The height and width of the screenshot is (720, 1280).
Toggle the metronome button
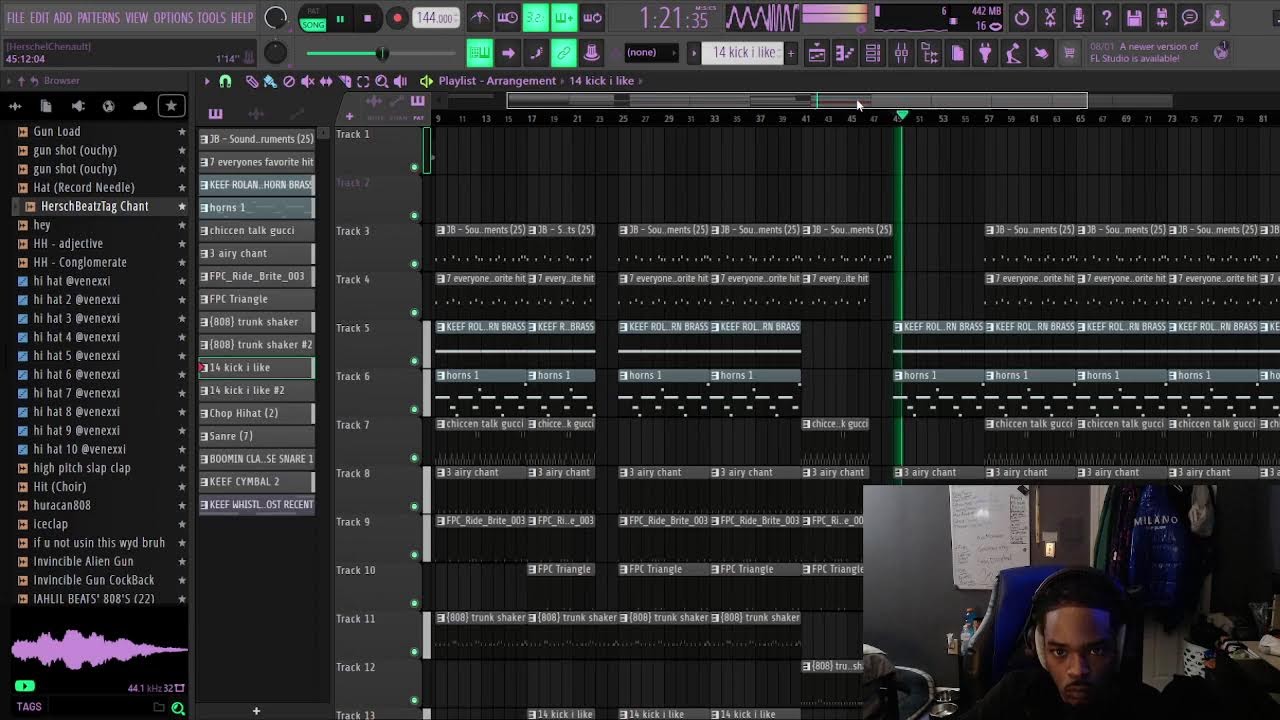[x=480, y=17]
